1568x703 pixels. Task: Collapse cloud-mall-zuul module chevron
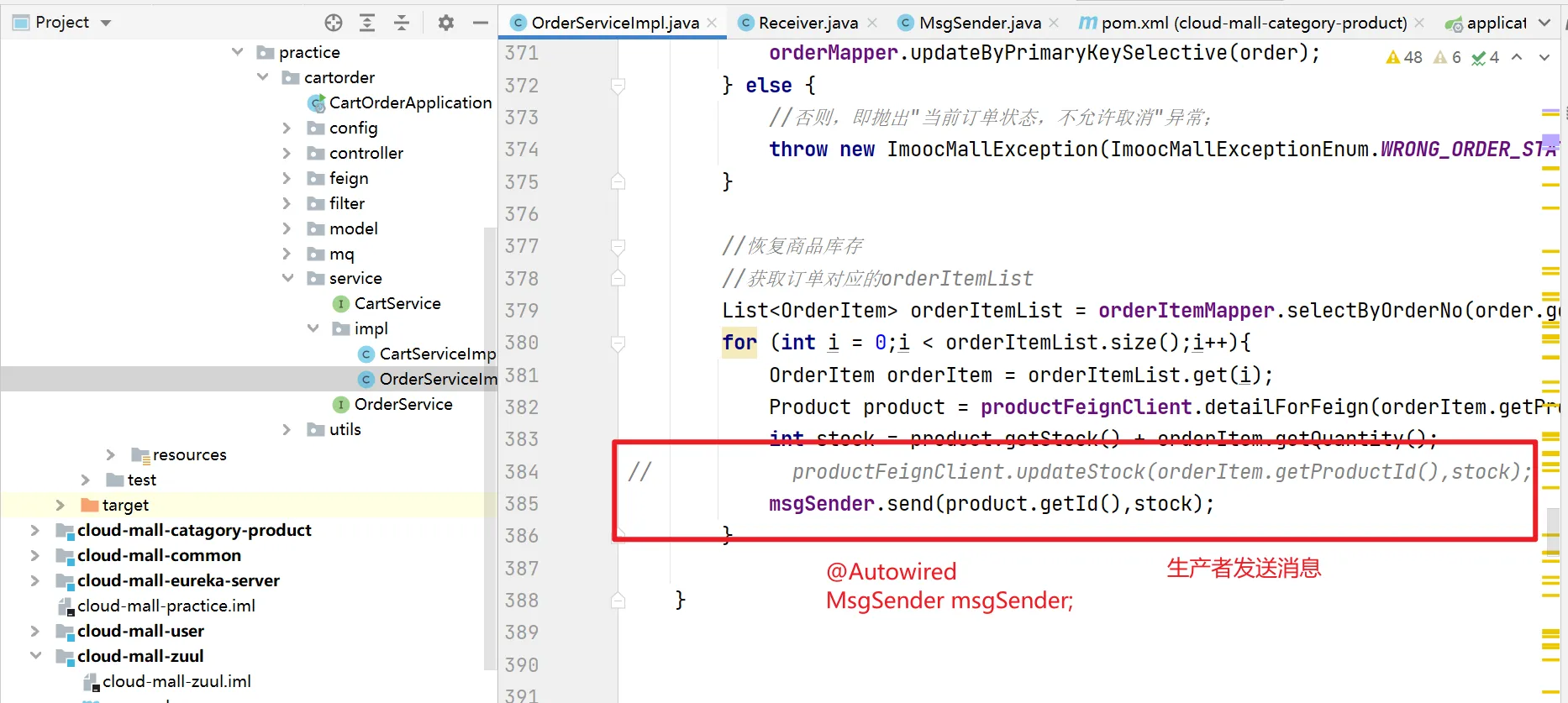[35, 656]
